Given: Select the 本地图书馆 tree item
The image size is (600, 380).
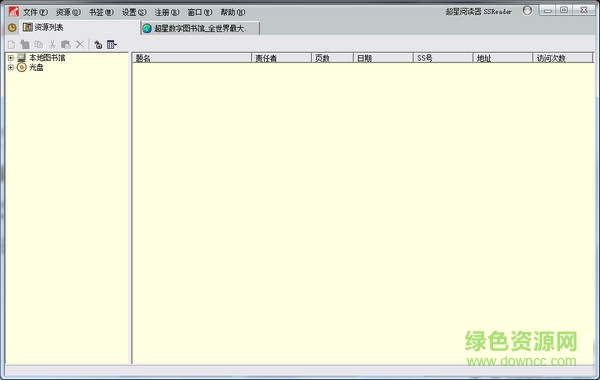Looking at the screenshot, I should [x=47, y=58].
